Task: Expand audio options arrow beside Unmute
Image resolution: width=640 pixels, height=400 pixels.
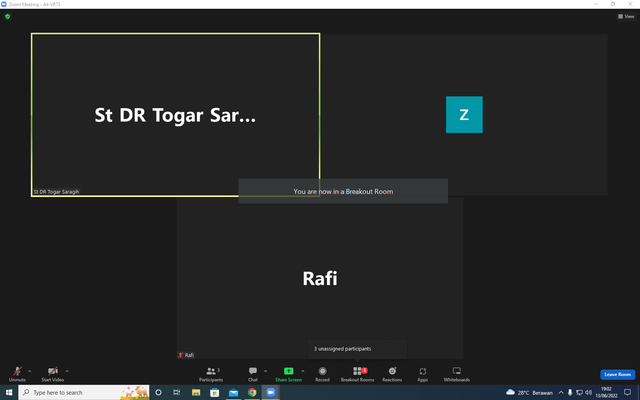Action: (29, 371)
